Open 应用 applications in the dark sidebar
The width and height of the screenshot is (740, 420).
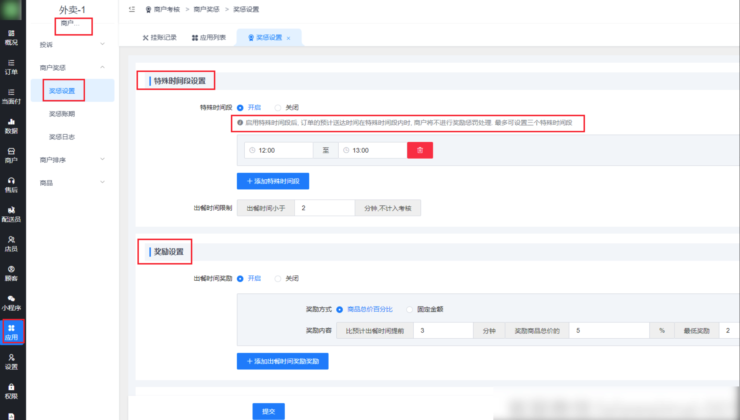point(11,332)
